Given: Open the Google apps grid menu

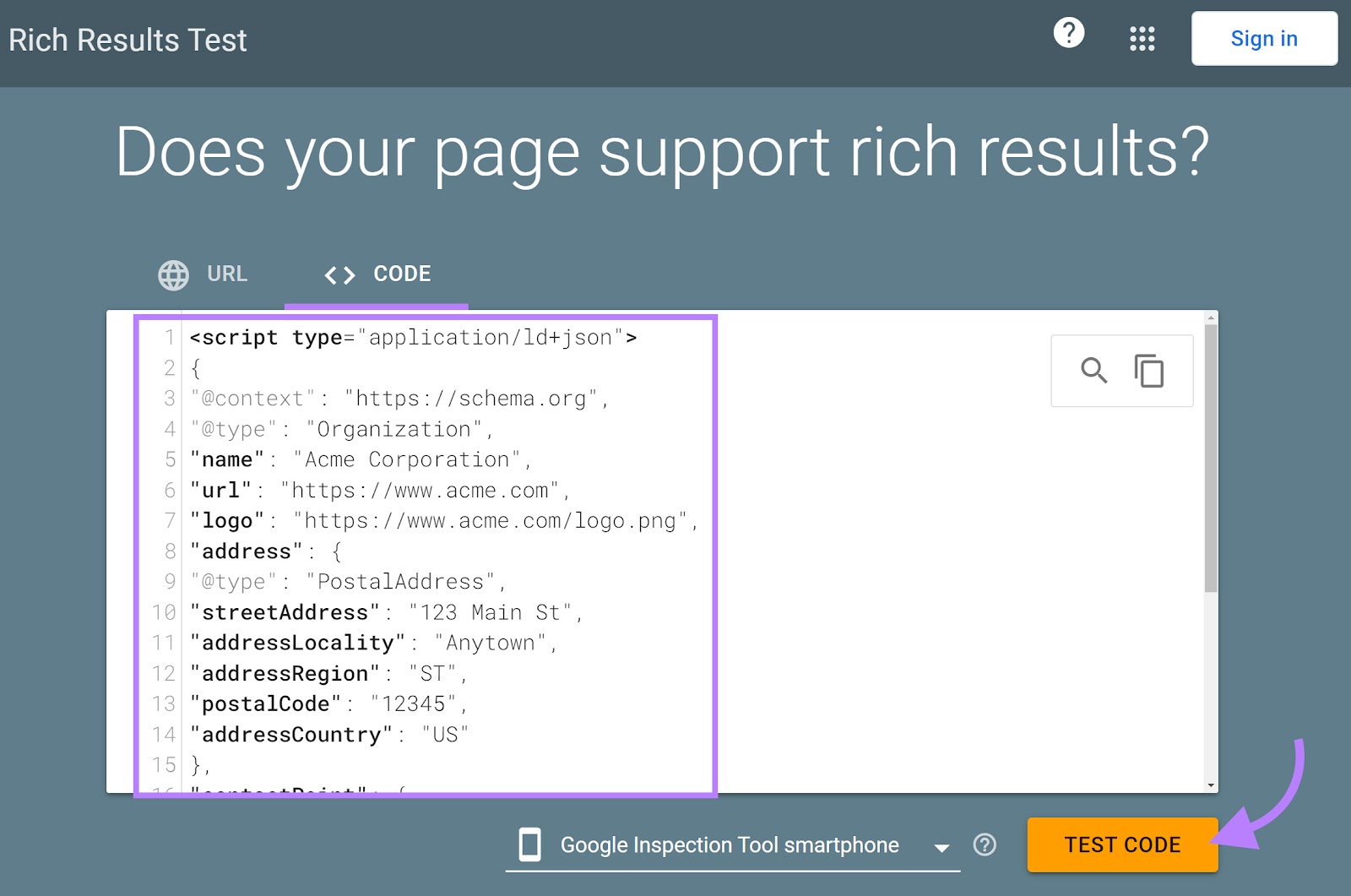Looking at the screenshot, I should [x=1142, y=39].
